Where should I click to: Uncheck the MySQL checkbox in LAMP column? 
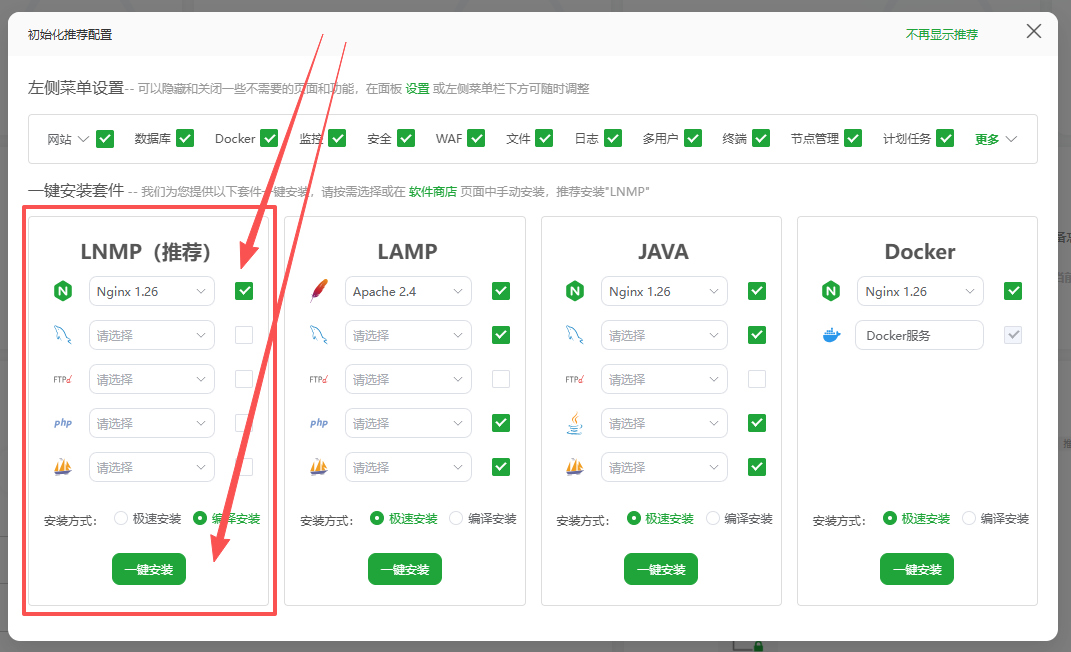click(500, 334)
